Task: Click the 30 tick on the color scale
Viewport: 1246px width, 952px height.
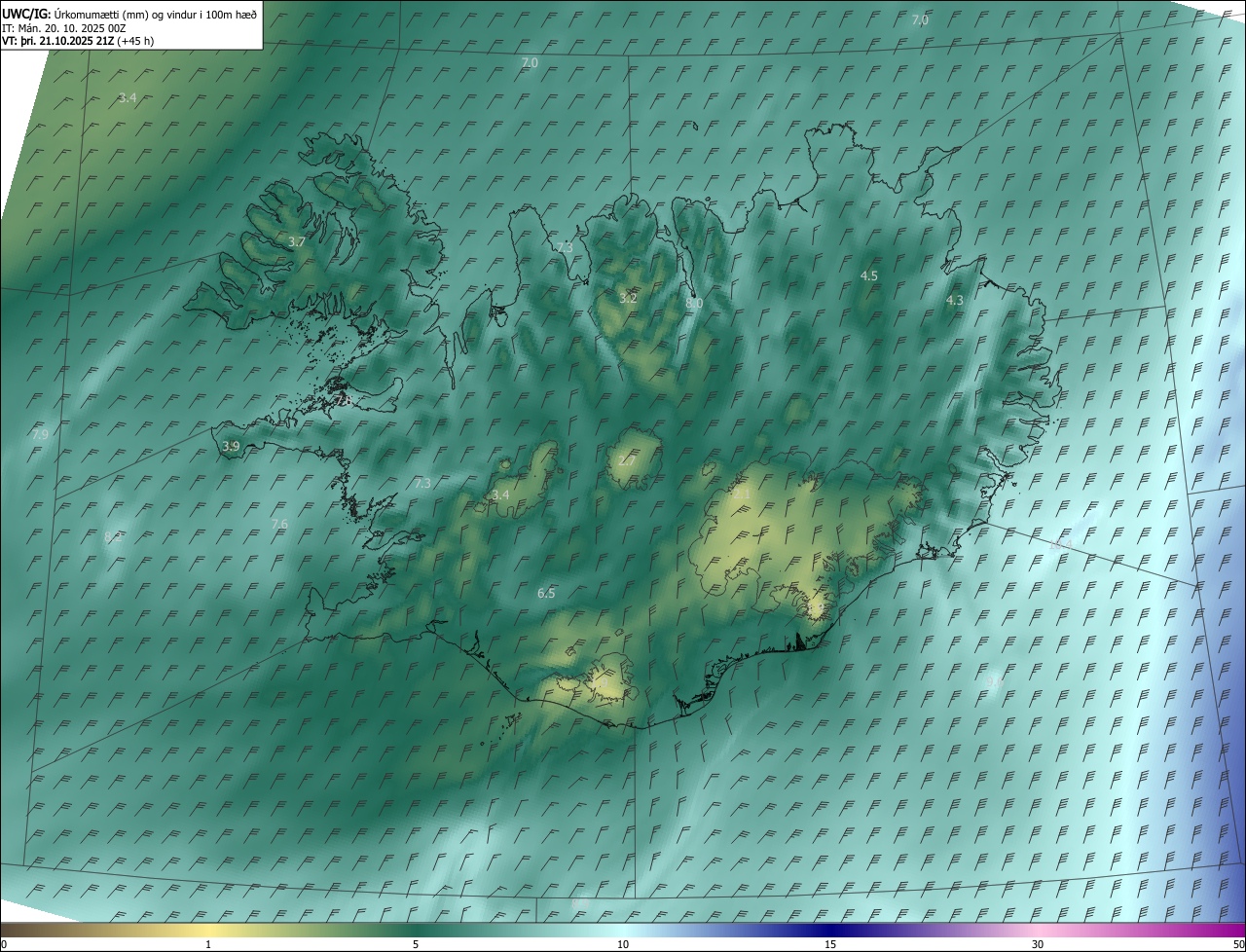Action: click(1038, 944)
